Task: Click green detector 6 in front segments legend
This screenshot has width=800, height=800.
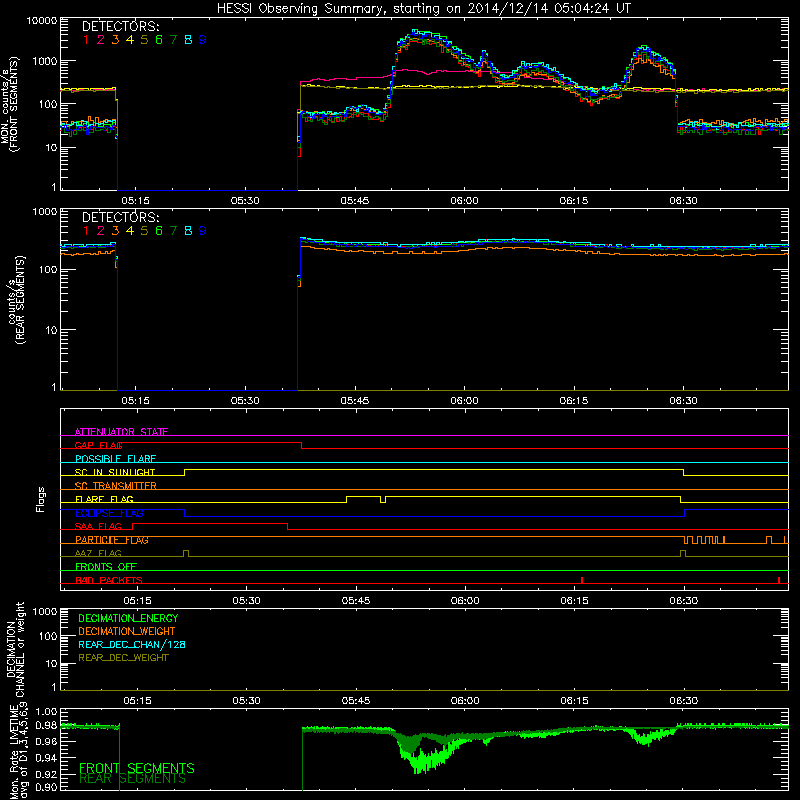Action: pyautogui.click(x=159, y=40)
